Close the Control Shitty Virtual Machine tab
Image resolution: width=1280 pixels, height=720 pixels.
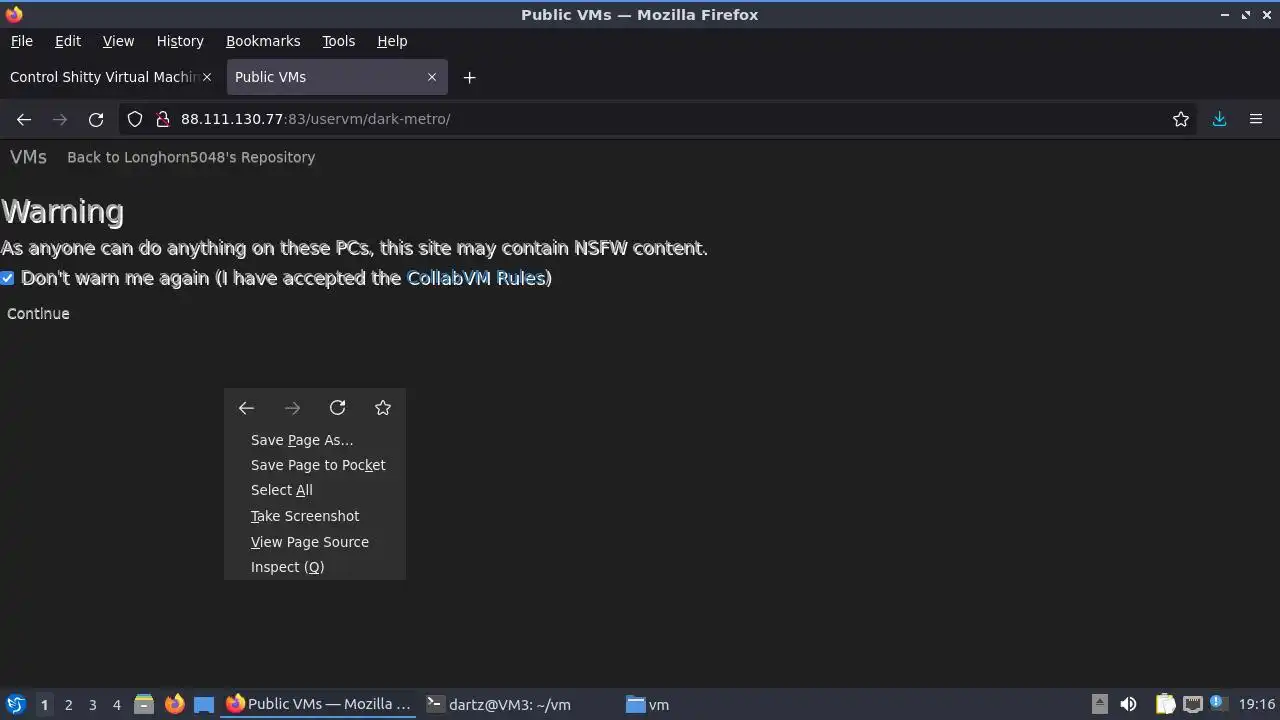(207, 77)
